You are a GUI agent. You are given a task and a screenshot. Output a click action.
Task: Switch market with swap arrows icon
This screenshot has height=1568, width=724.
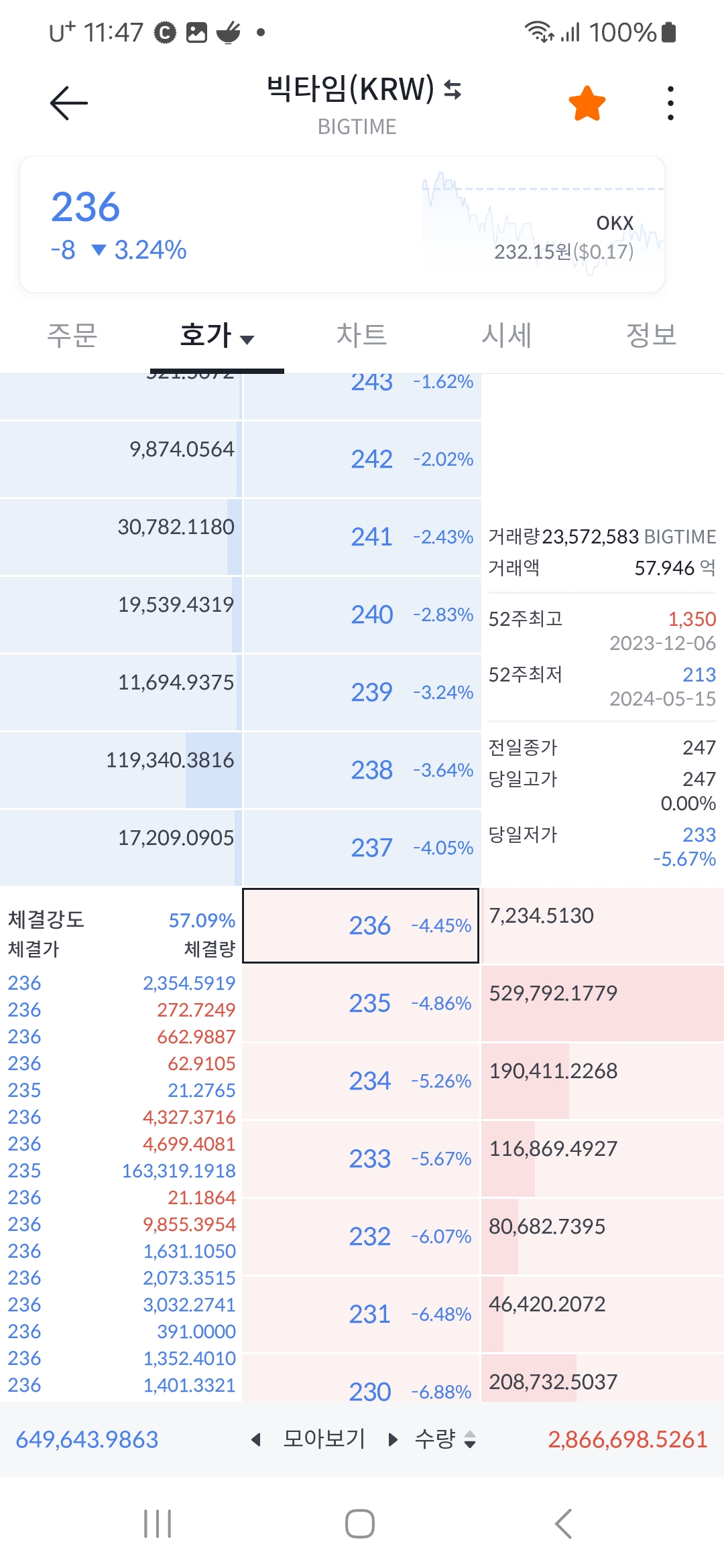click(x=453, y=89)
